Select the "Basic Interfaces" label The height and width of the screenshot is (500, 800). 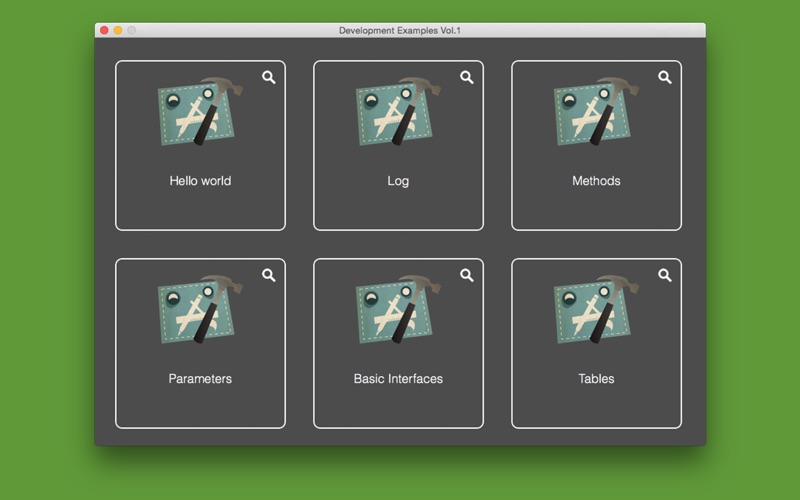tap(398, 379)
